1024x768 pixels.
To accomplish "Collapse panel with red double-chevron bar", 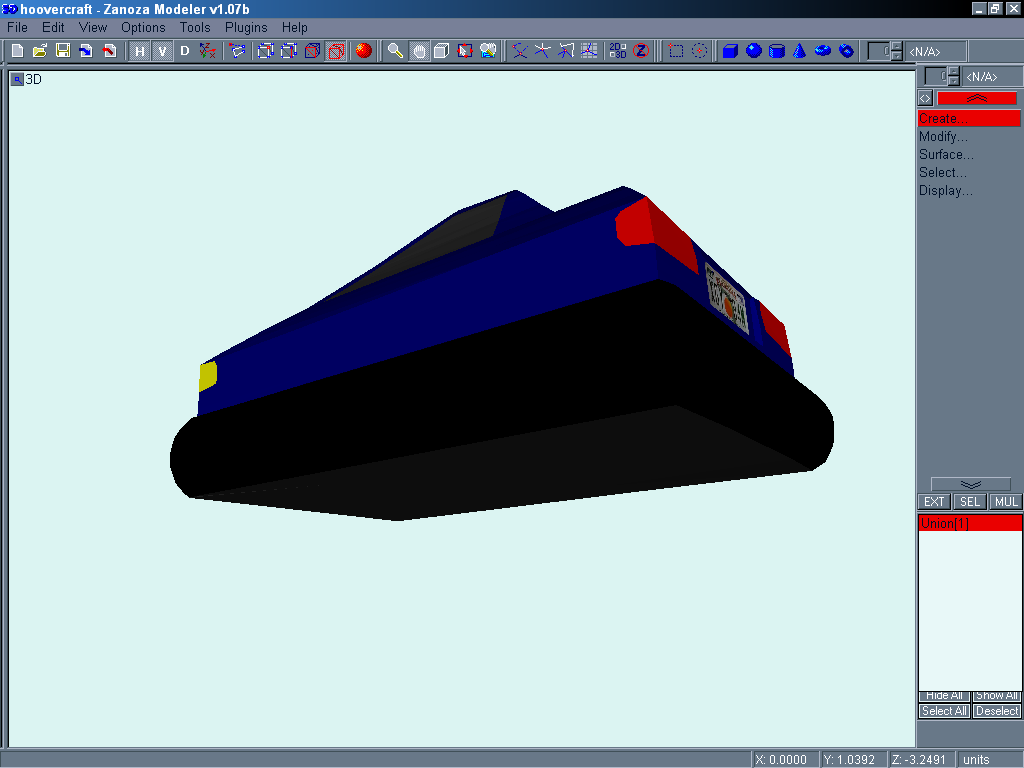I will point(976,98).
